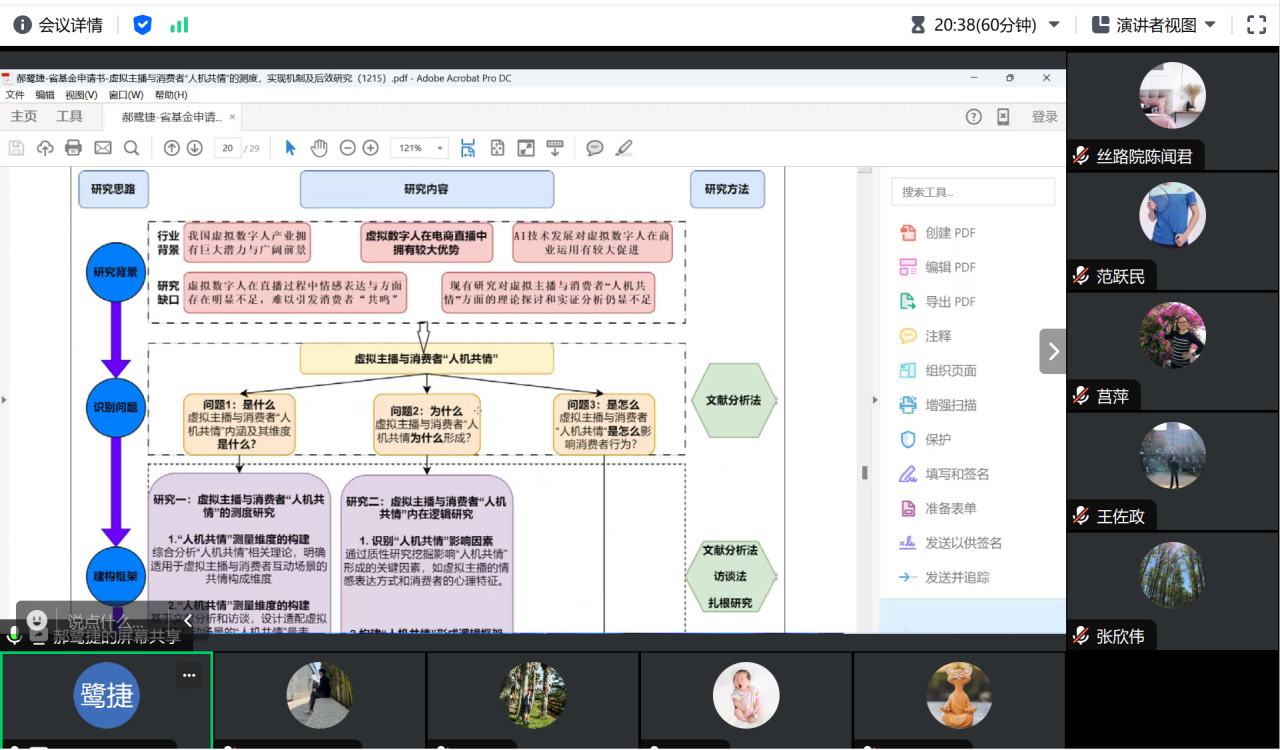Open the 文件 menu in Acrobat

15,95
